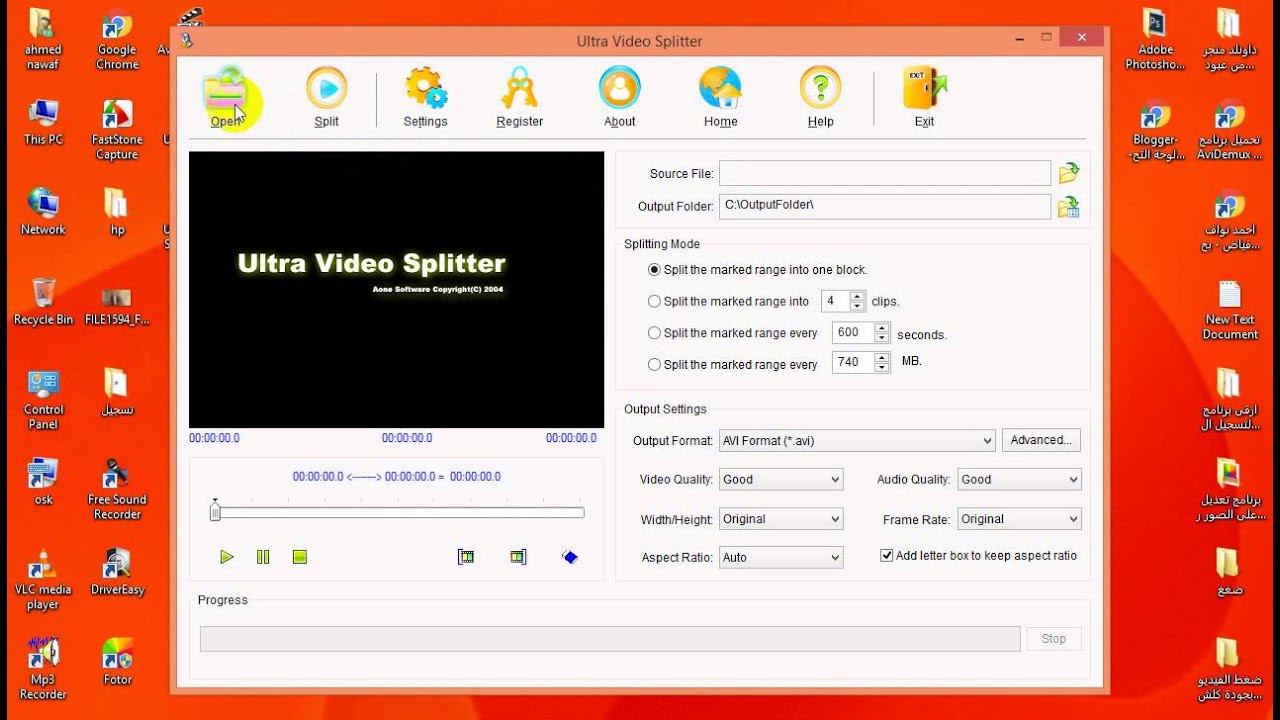Browse for output folder icon
The height and width of the screenshot is (720, 1280).
[x=1069, y=207]
